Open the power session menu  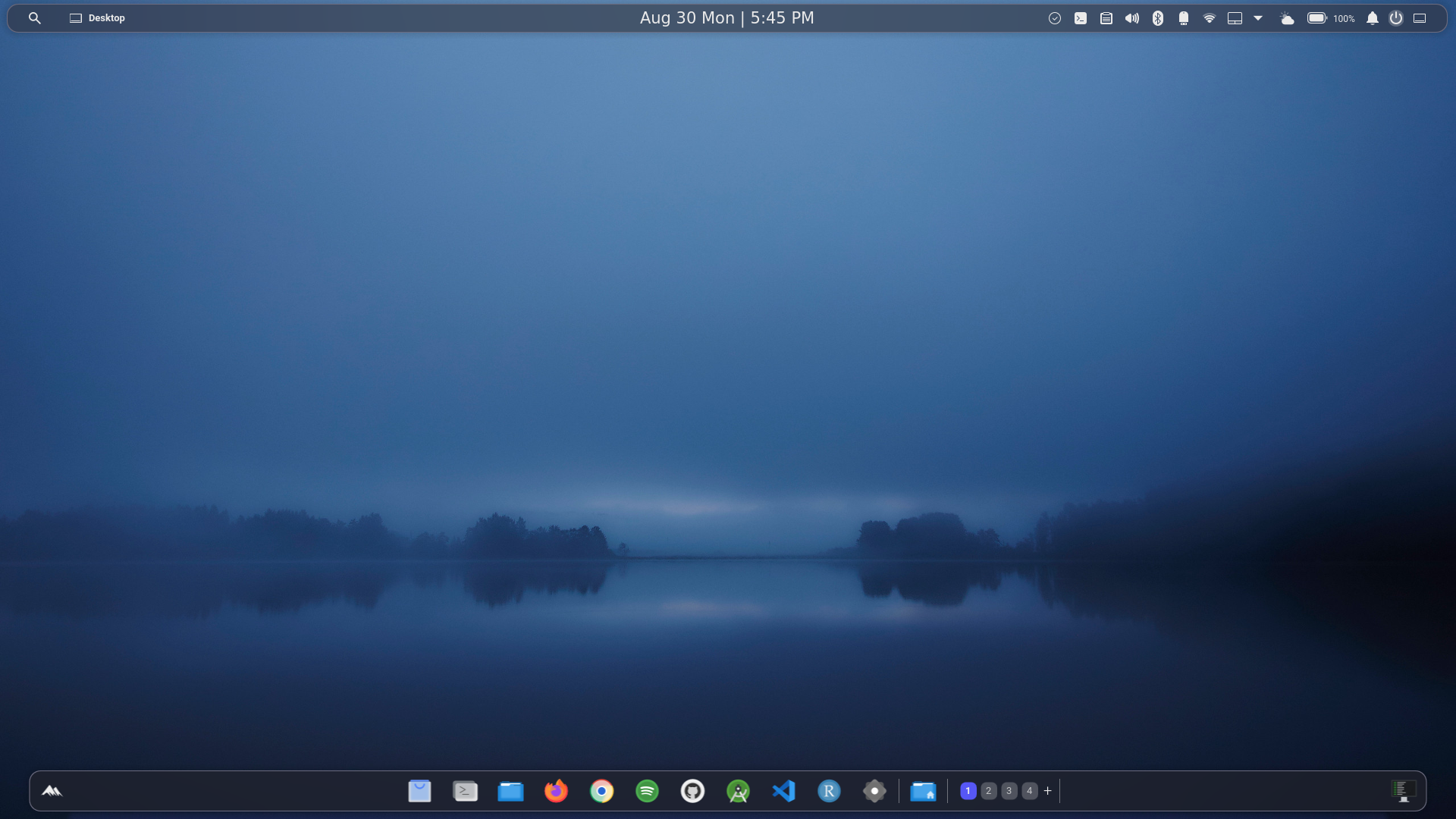pos(1396,18)
